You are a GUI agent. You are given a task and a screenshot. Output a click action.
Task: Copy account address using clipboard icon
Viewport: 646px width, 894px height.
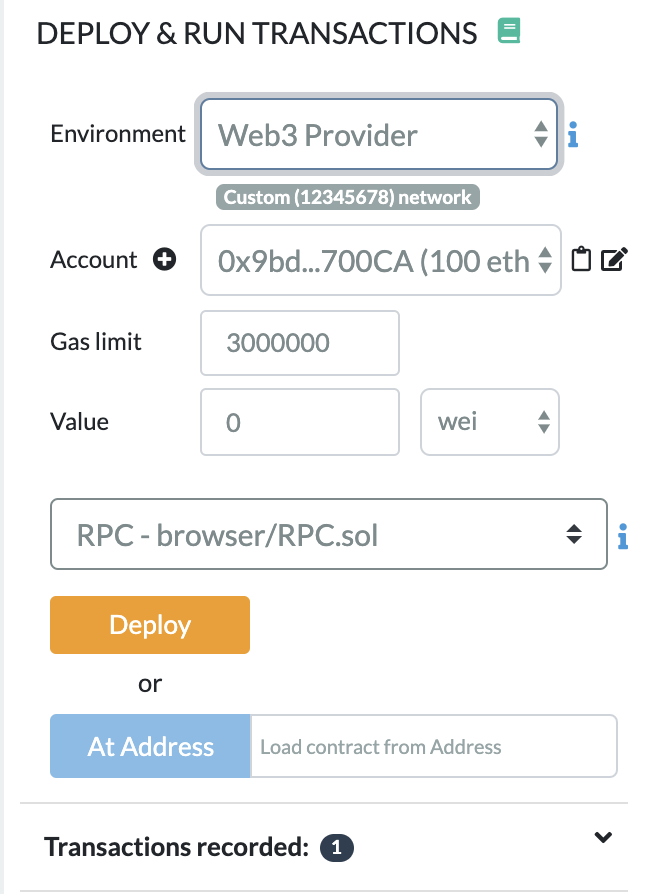click(x=581, y=261)
